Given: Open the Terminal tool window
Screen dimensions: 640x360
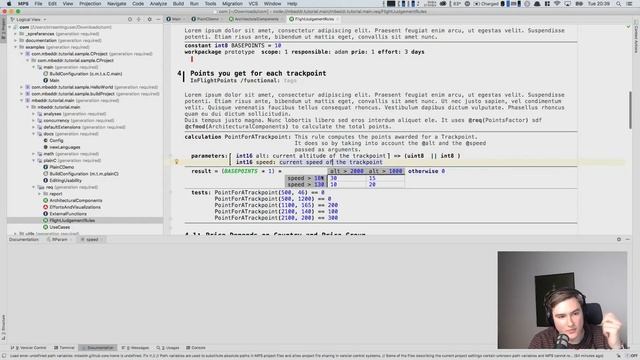Looking at the screenshot, I should (64, 348).
